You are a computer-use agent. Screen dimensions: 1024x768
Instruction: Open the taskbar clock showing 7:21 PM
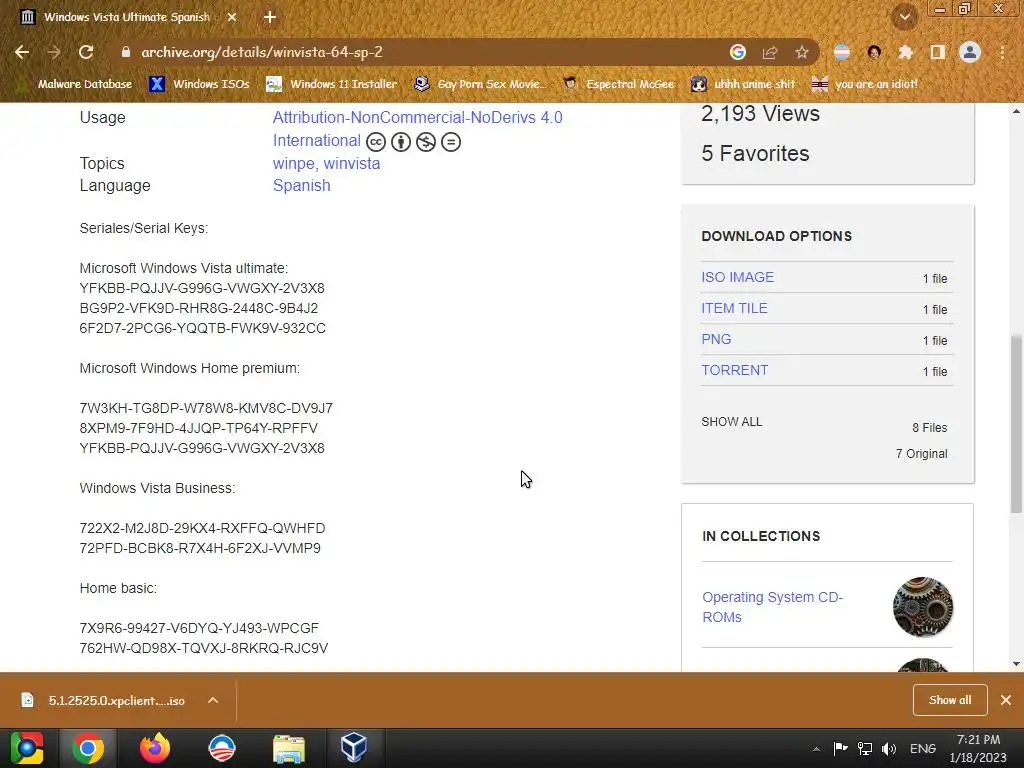(x=978, y=748)
